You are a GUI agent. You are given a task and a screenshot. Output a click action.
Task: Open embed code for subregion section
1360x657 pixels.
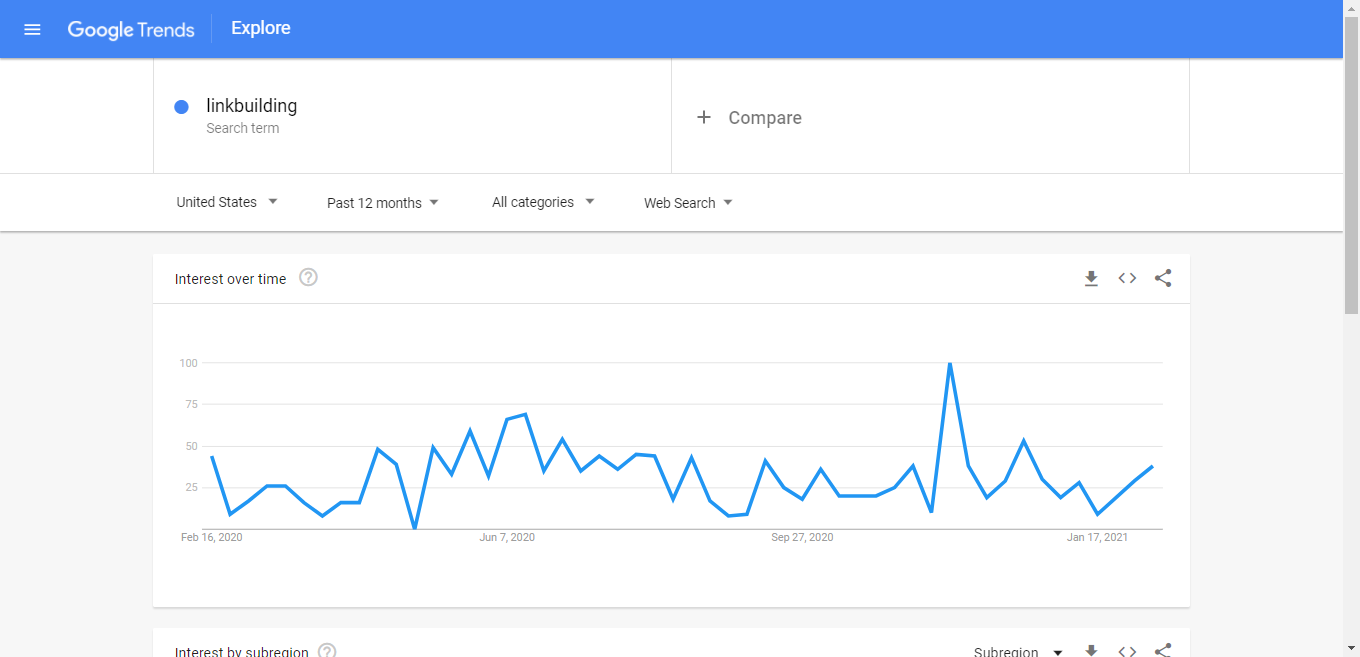[1127, 650]
